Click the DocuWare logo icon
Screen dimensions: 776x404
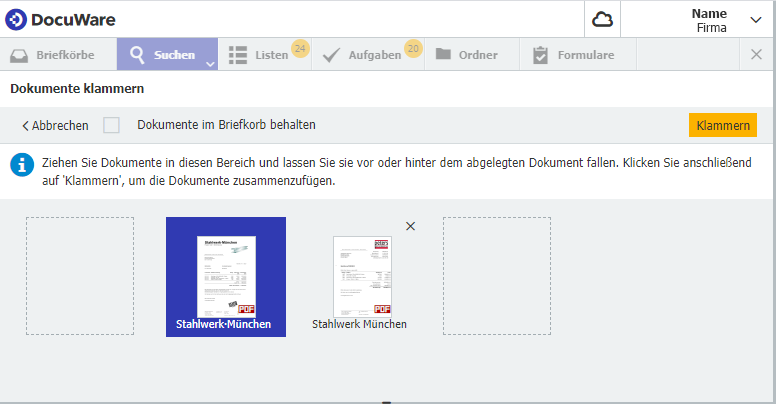(x=16, y=20)
